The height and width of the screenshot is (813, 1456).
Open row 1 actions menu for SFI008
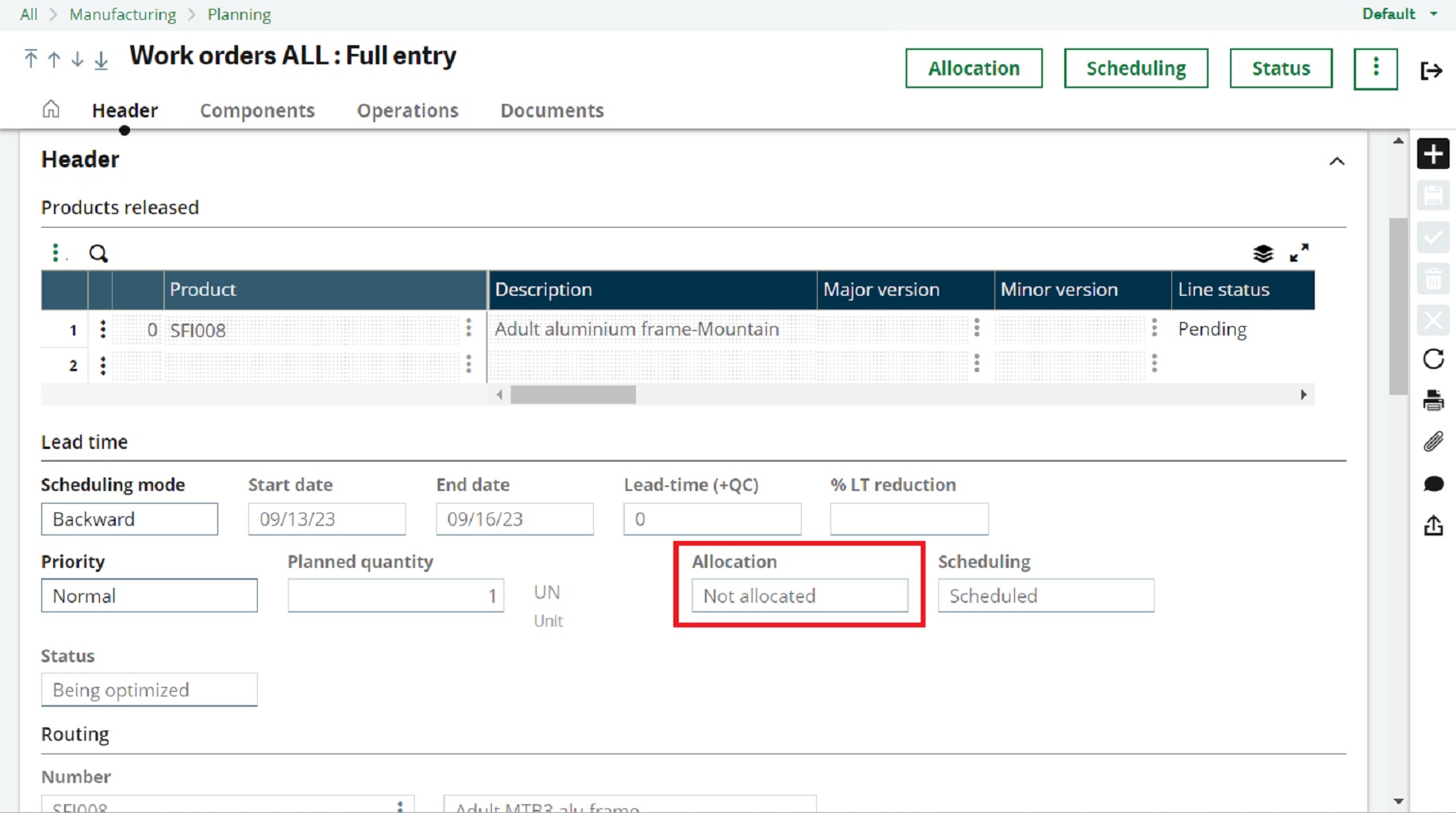[x=102, y=330]
